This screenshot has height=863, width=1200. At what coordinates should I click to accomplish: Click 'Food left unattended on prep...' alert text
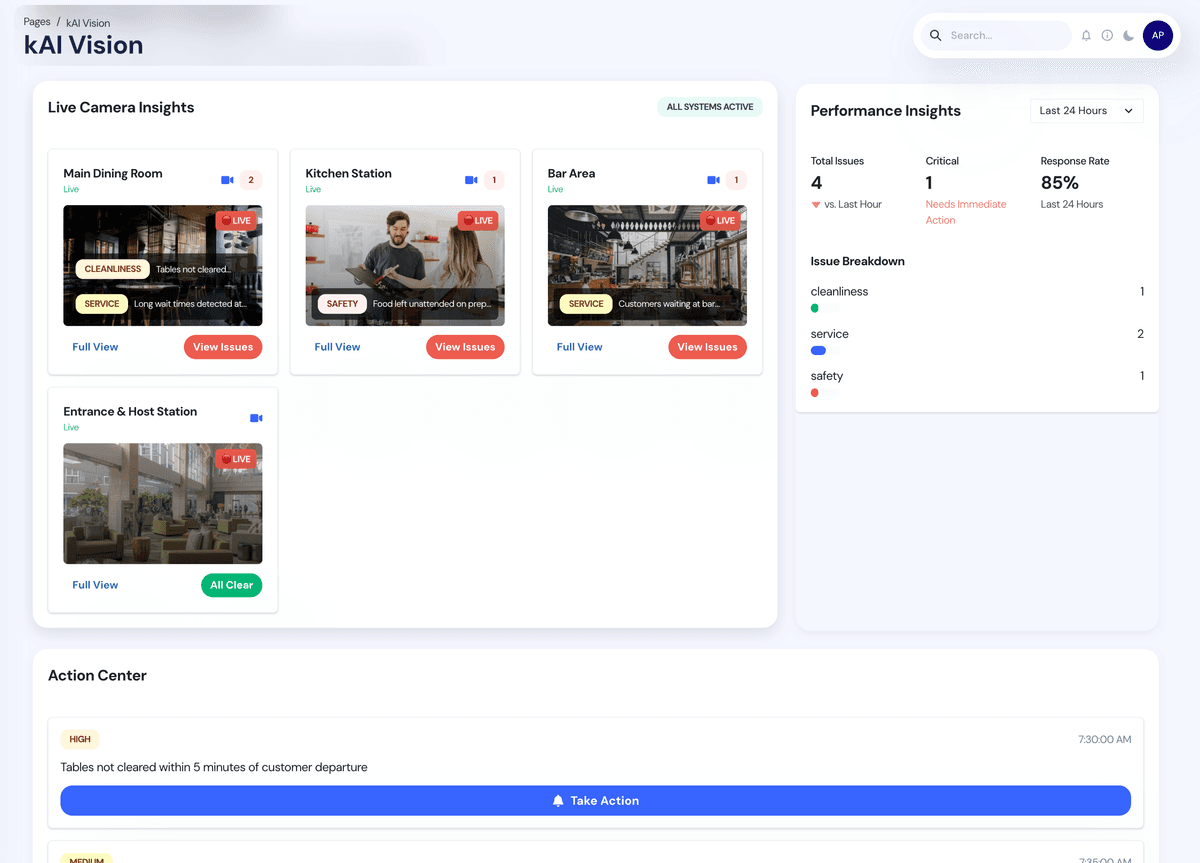(433, 304)
